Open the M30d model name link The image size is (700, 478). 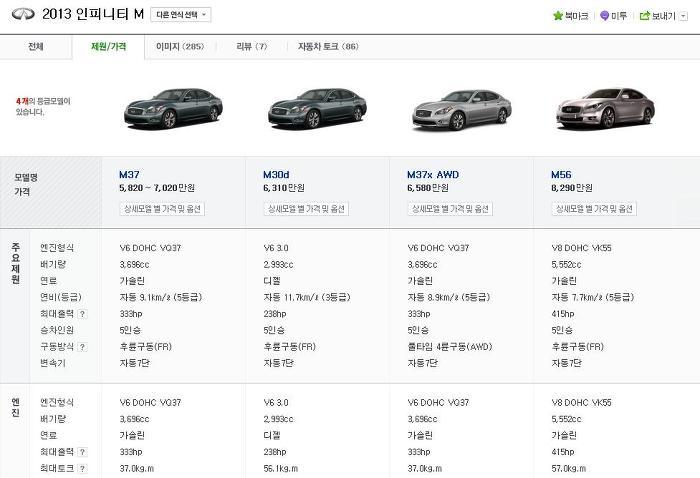click(x=276, y=175)
